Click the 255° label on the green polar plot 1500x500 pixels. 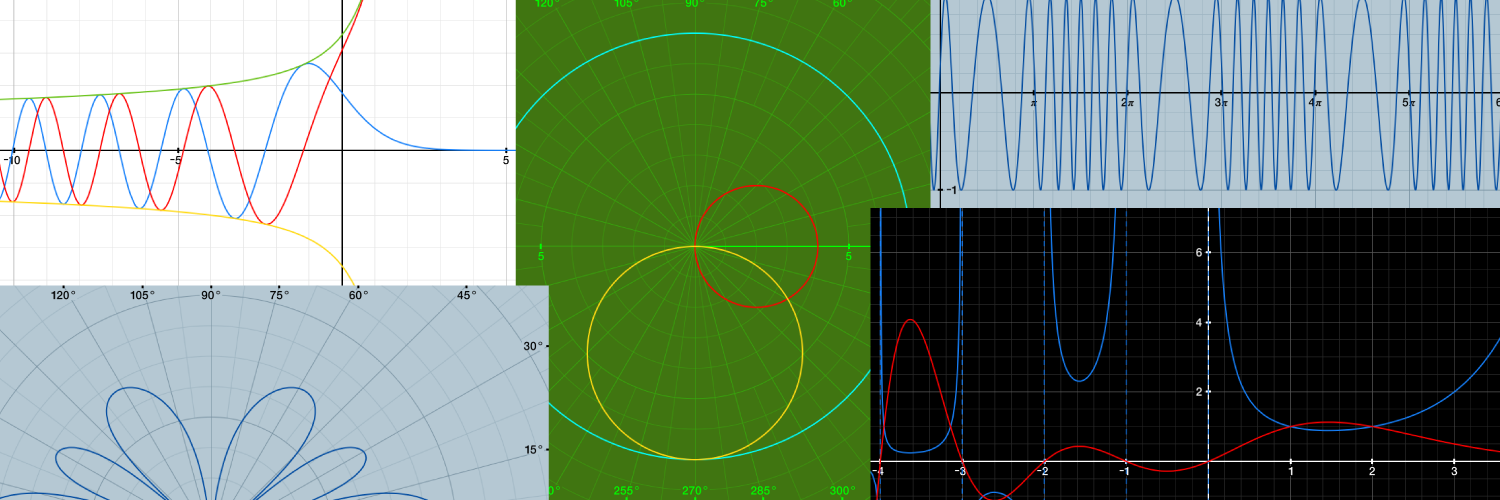626,490
